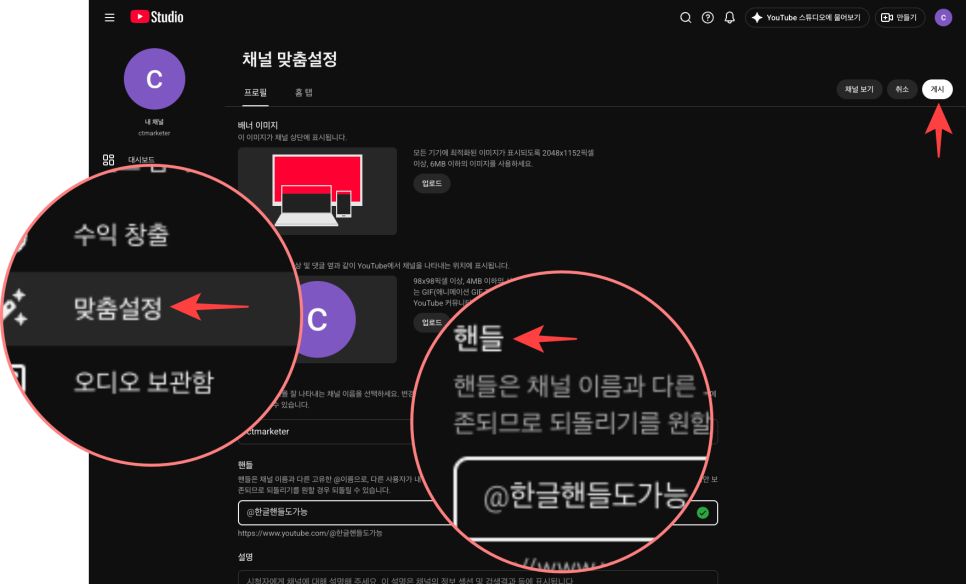Open the notifications bell icon
966x584 pixels.
pos(729,17)
